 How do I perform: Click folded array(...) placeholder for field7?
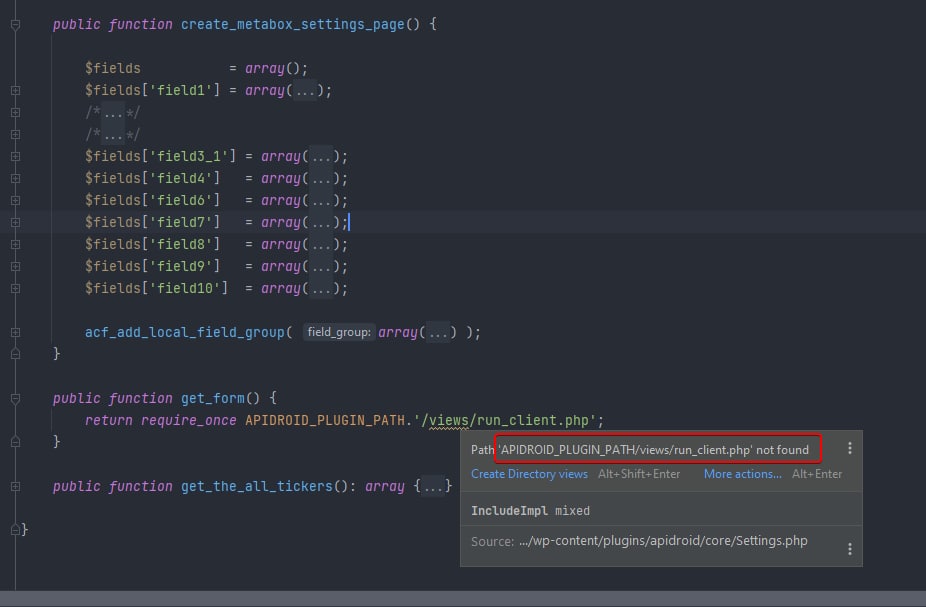click(x=321, y=223)
